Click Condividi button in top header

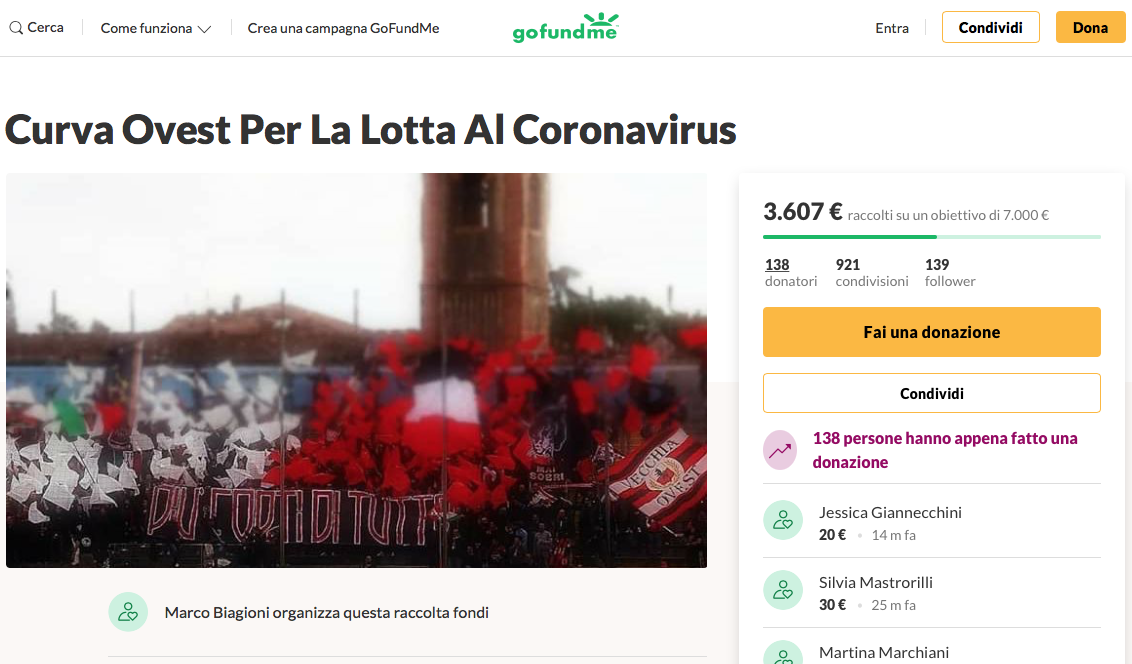coord(990,27)
